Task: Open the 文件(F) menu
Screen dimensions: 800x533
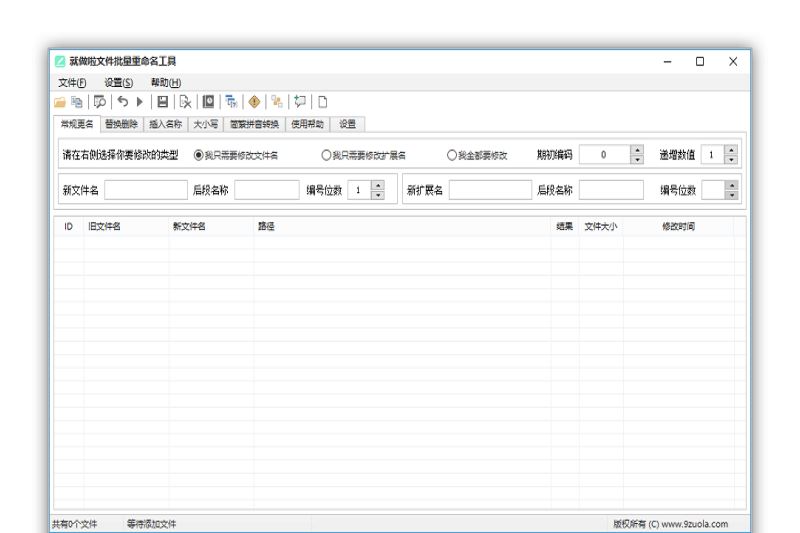Action: coord(72,83)
